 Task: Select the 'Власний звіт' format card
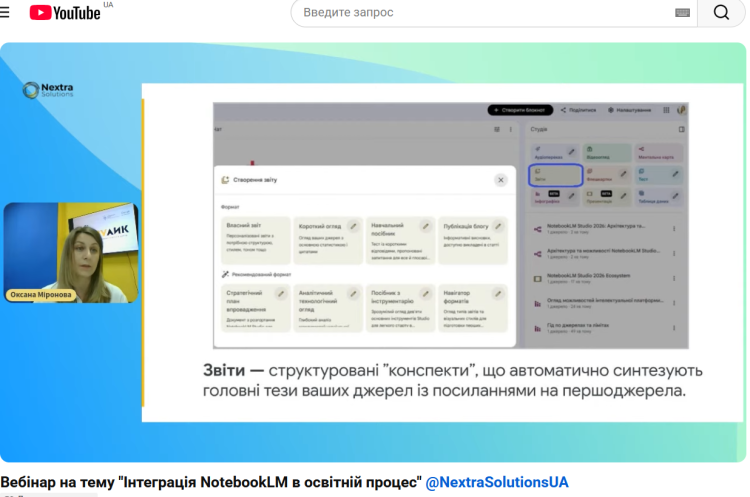[x=255, y=240]
